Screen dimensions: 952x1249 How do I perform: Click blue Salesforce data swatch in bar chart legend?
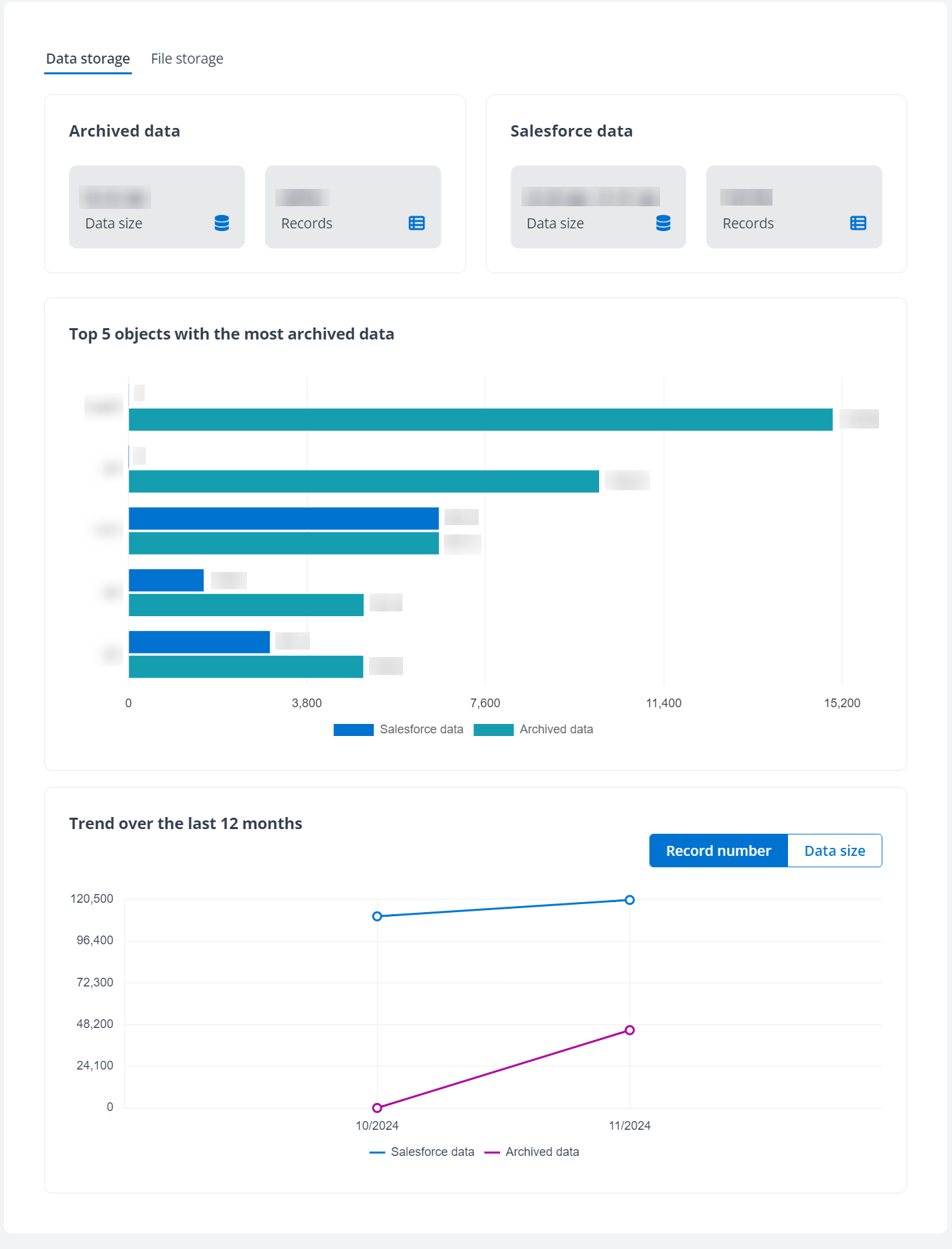click(x=353, y=730)
